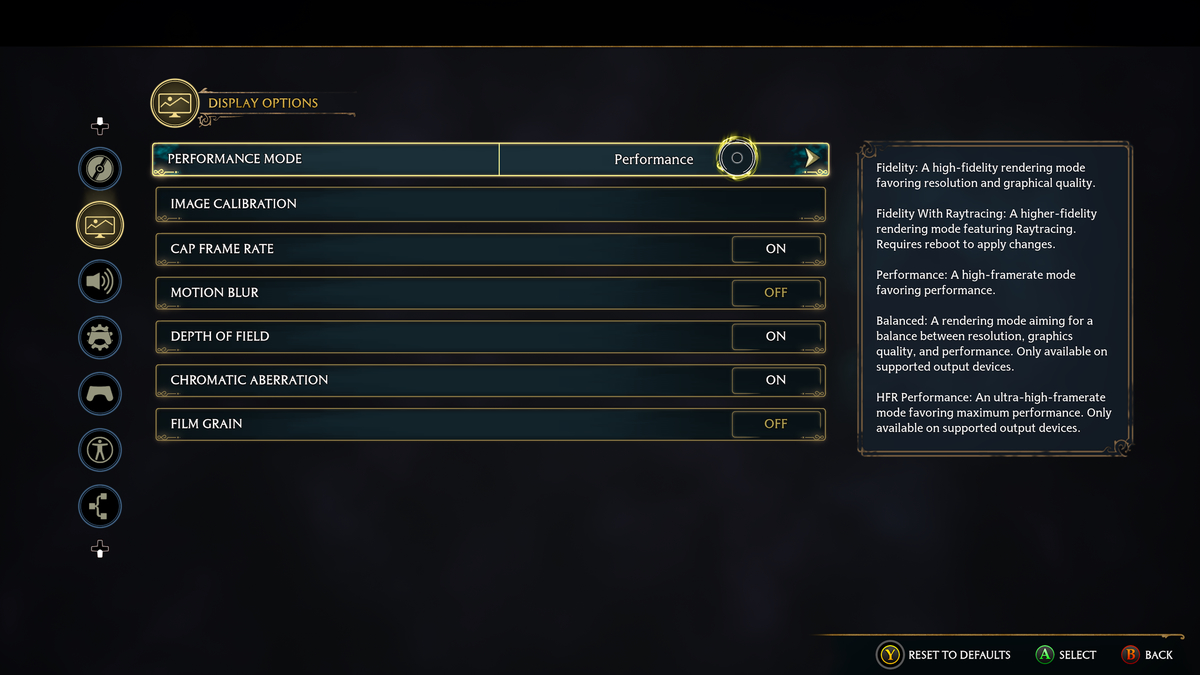Select the Controller Options gamepad icon

pyautogui.click(x=99, y=393)
